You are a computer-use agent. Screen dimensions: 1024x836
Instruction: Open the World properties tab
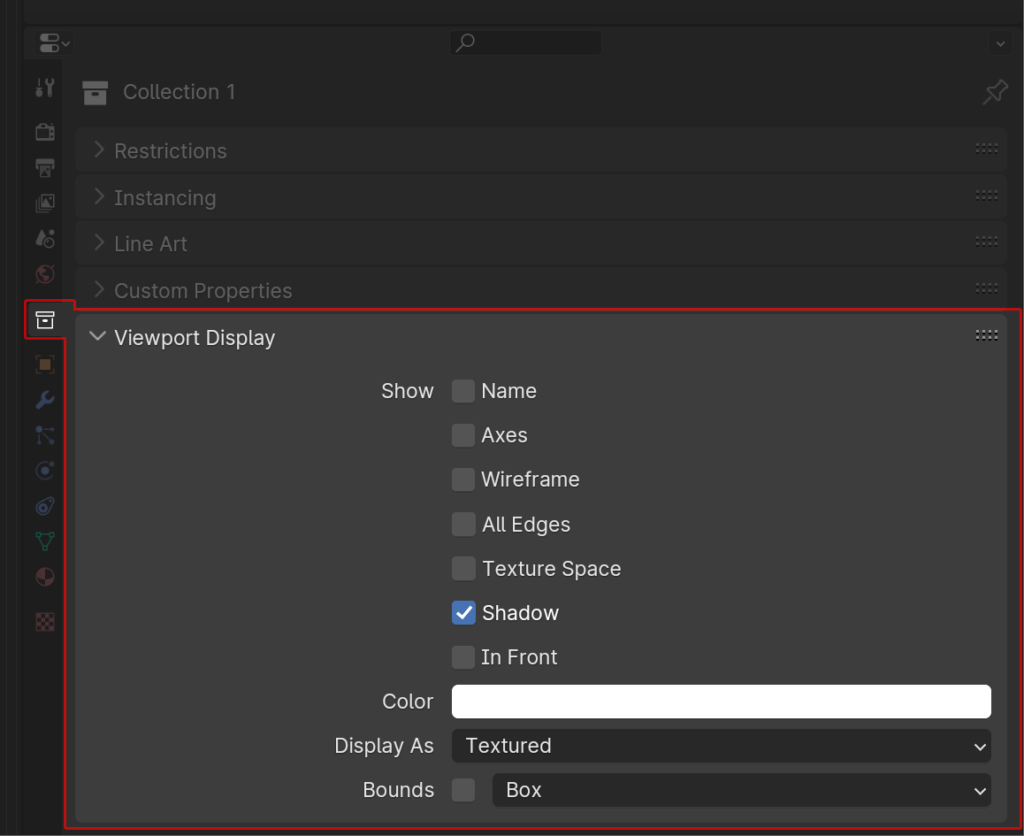click(x=44, y=274)
